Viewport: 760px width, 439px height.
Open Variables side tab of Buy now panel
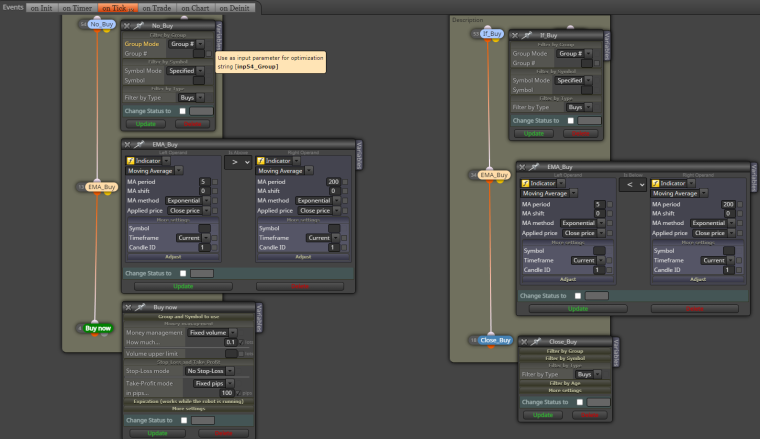259,318
